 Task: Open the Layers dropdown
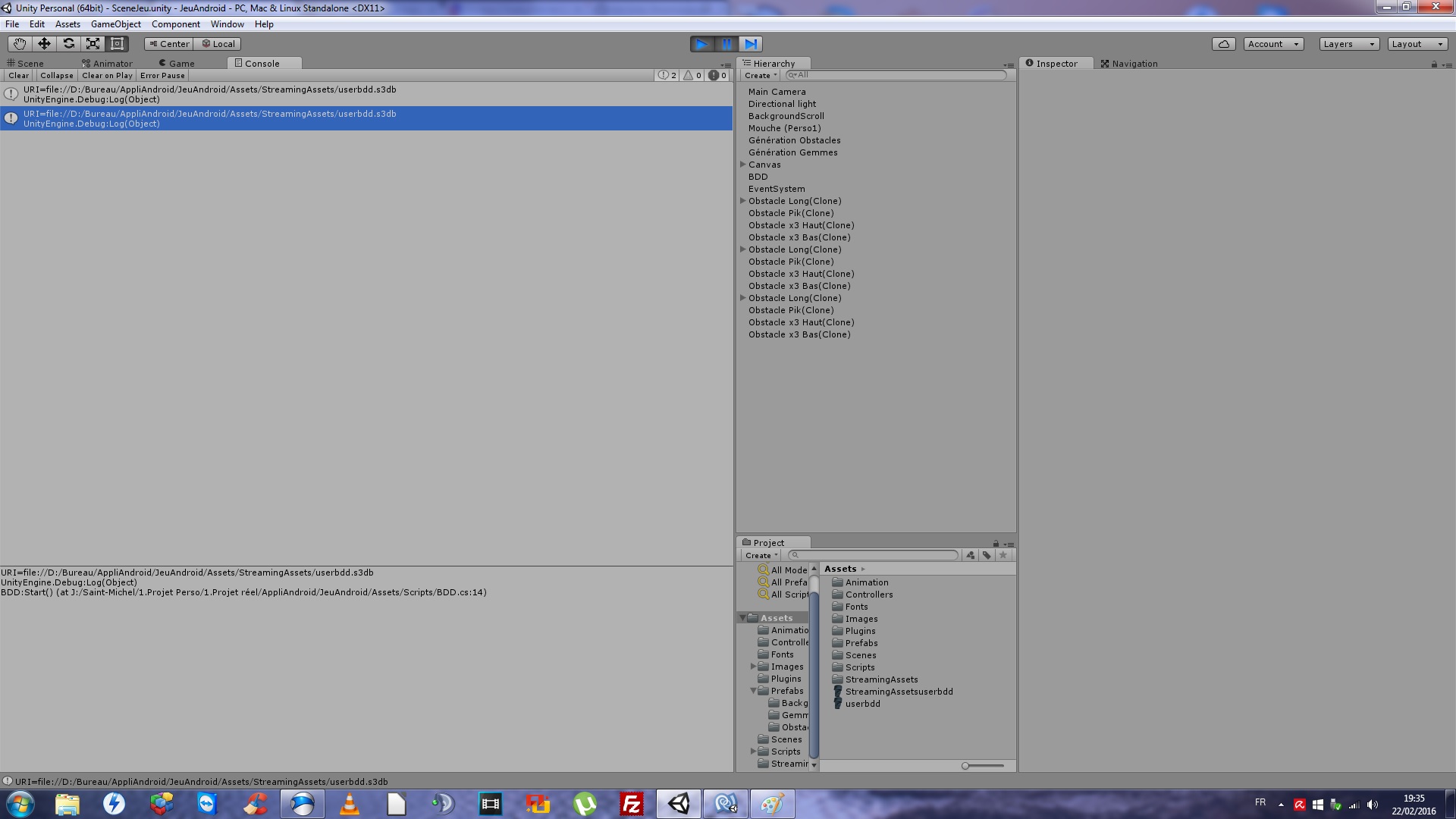coord(1349,44)
